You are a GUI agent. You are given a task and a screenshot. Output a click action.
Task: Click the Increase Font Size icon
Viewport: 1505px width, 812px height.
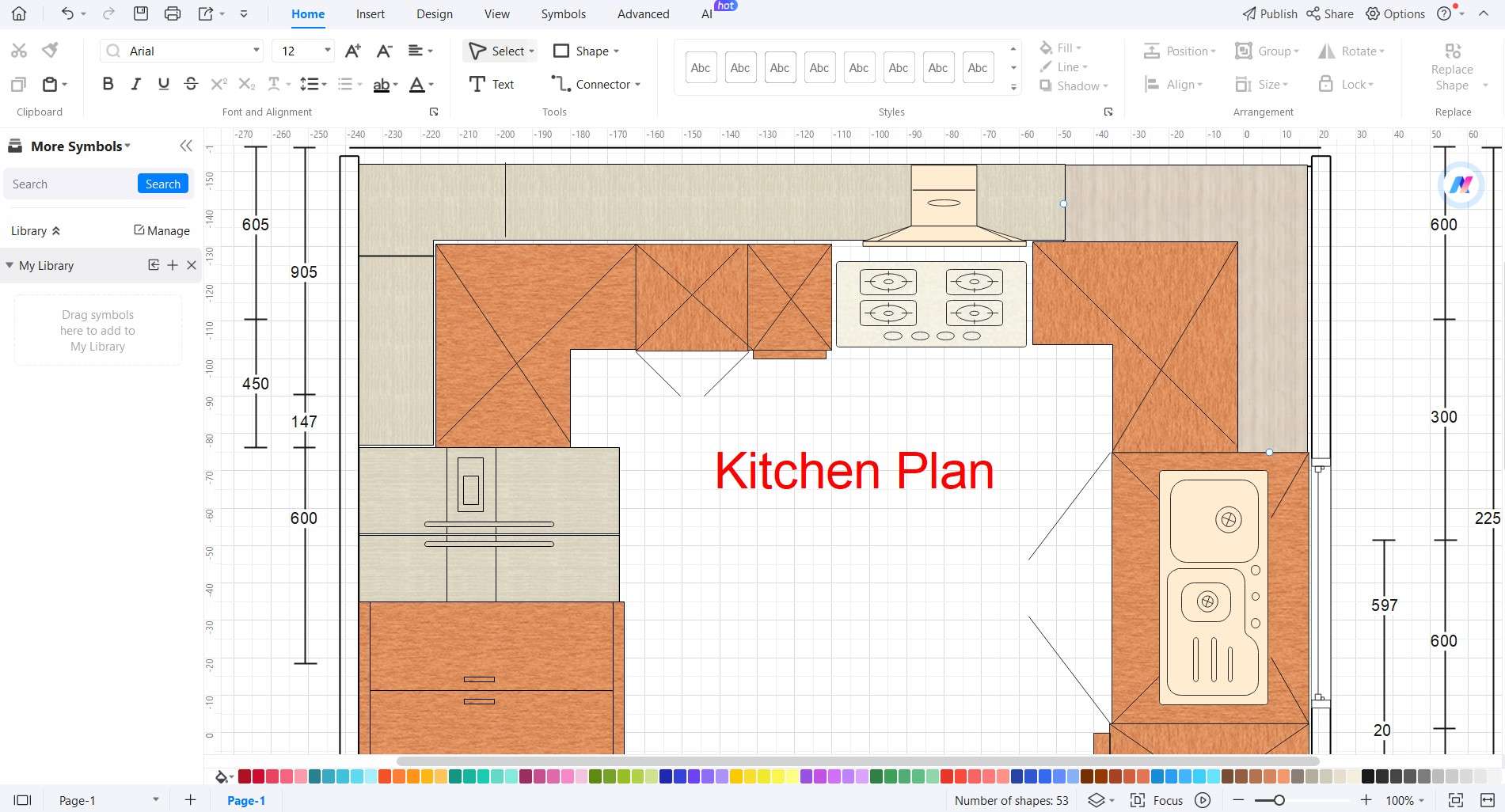(x=353, y=51)
